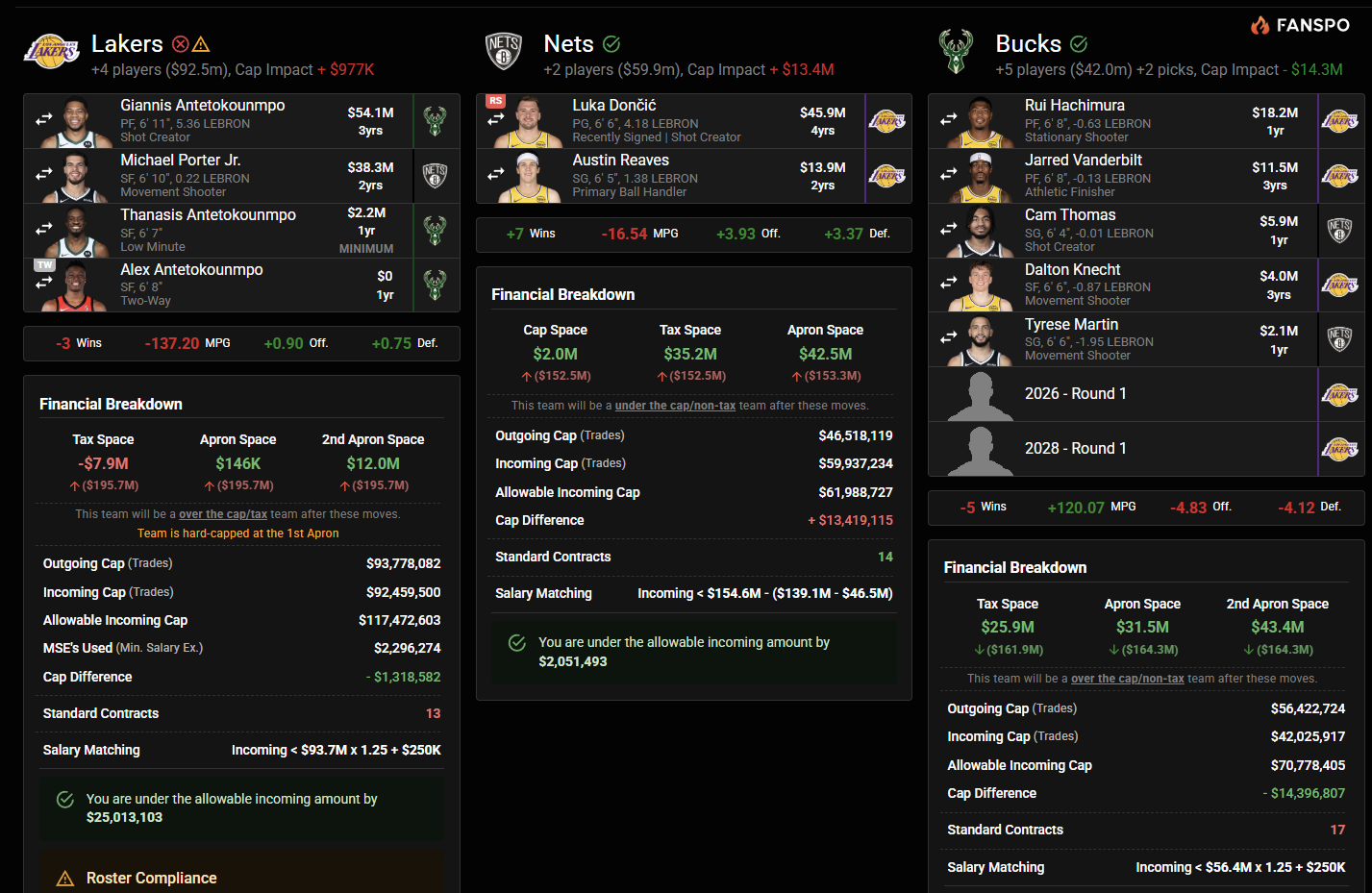Image resolution: width=1372 pixels, height=893 pixels.
Task: Click the green check icon next to Bucks
Action: tap(1079, 44)
